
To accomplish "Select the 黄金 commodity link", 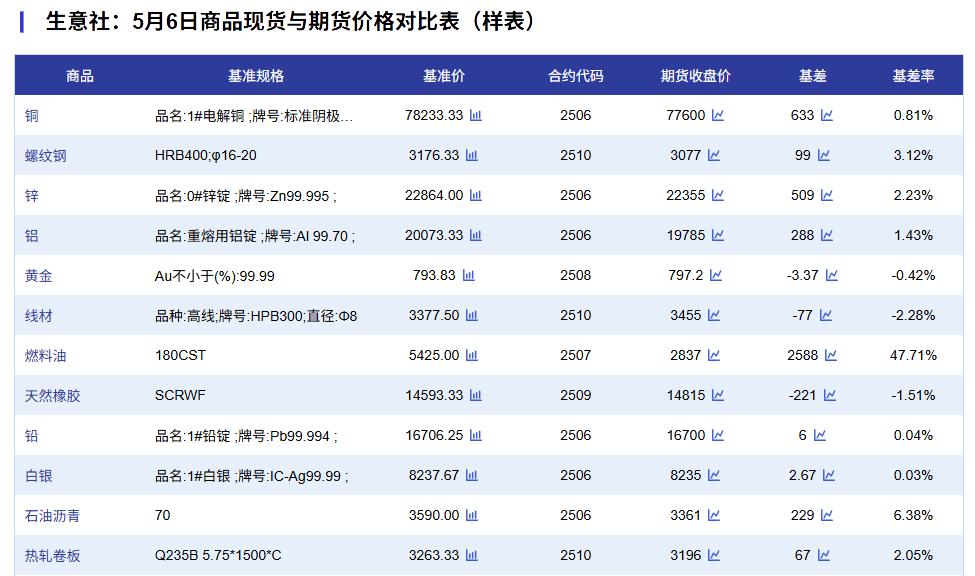I will coord(39,276).
